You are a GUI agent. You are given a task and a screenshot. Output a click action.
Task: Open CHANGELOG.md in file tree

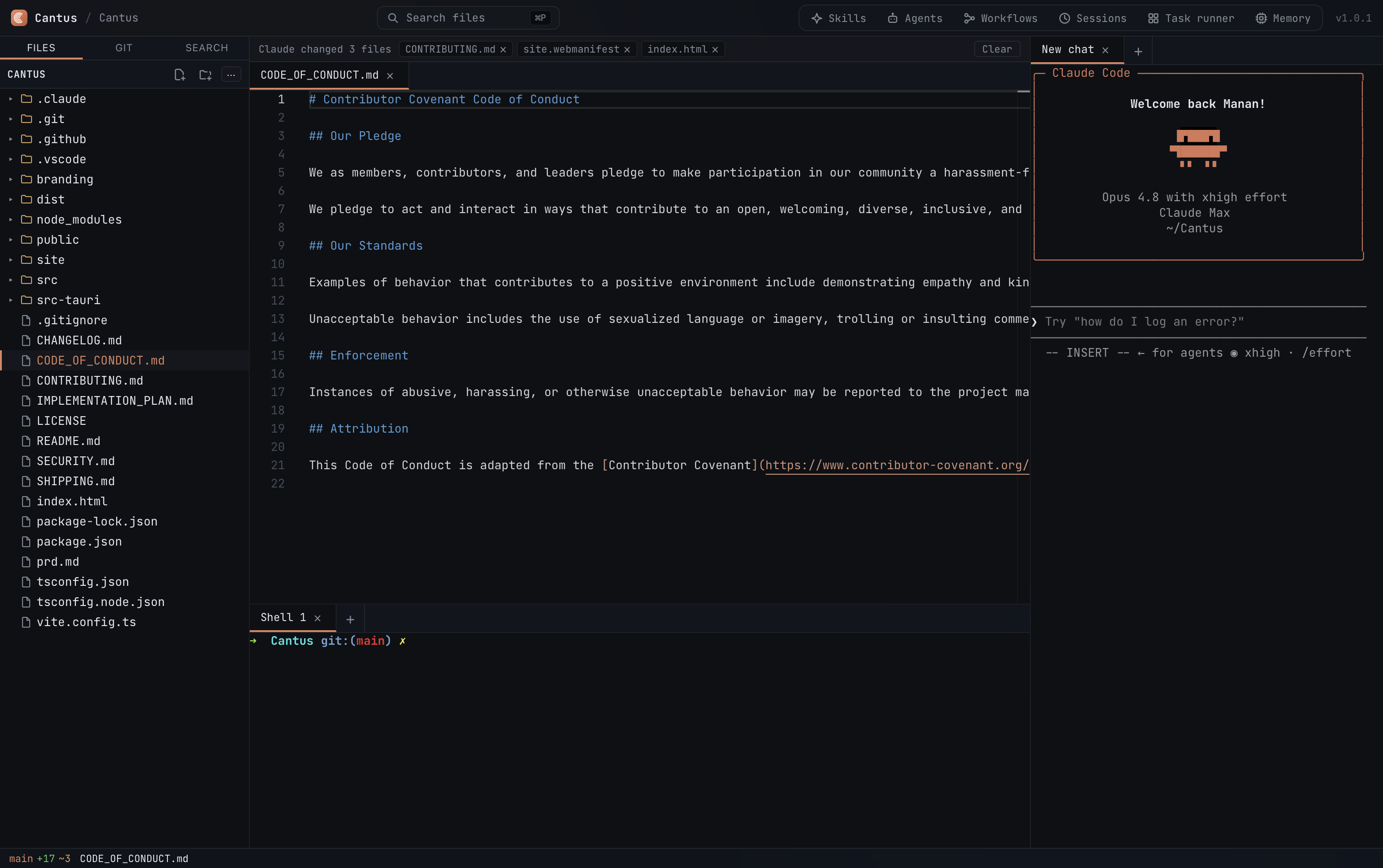click(x=124, y=340)
